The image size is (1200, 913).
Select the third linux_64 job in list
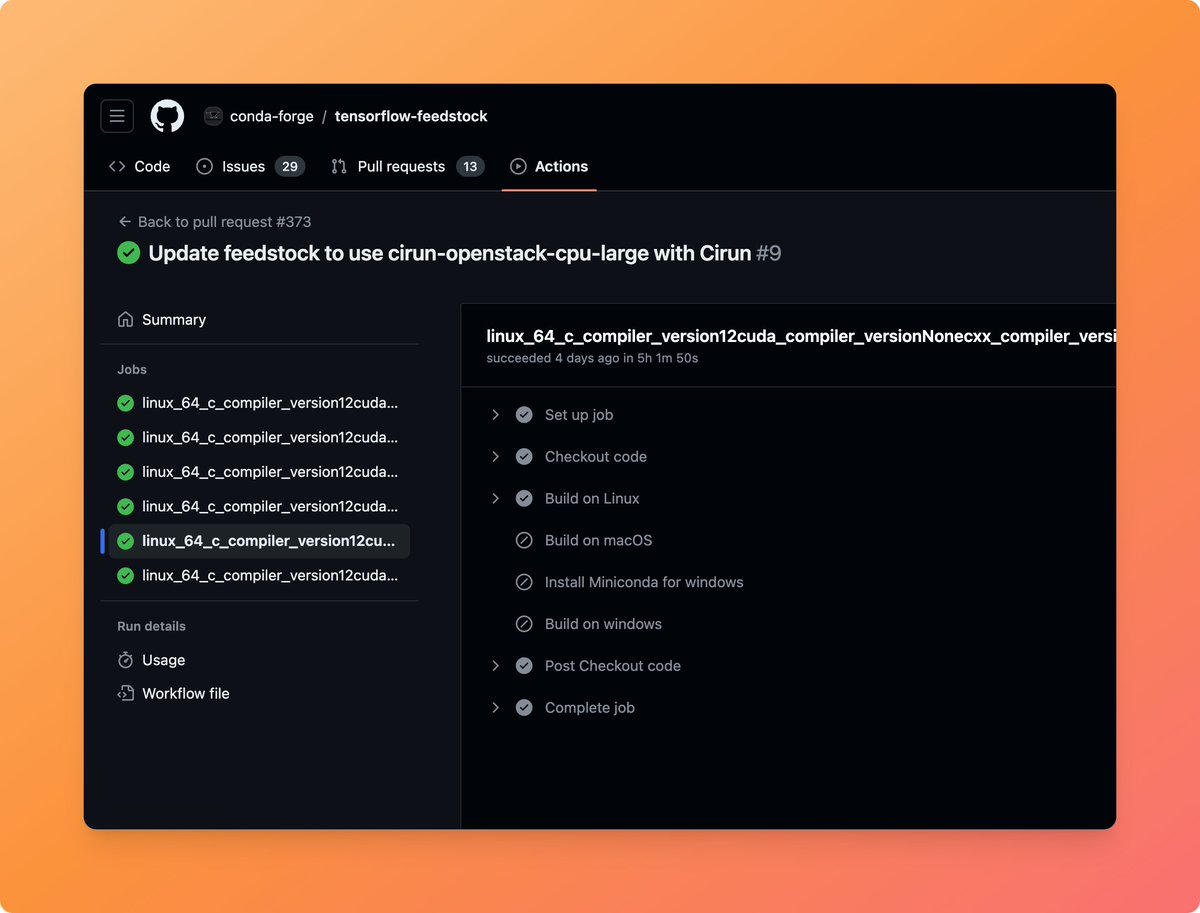coord(259,471)
